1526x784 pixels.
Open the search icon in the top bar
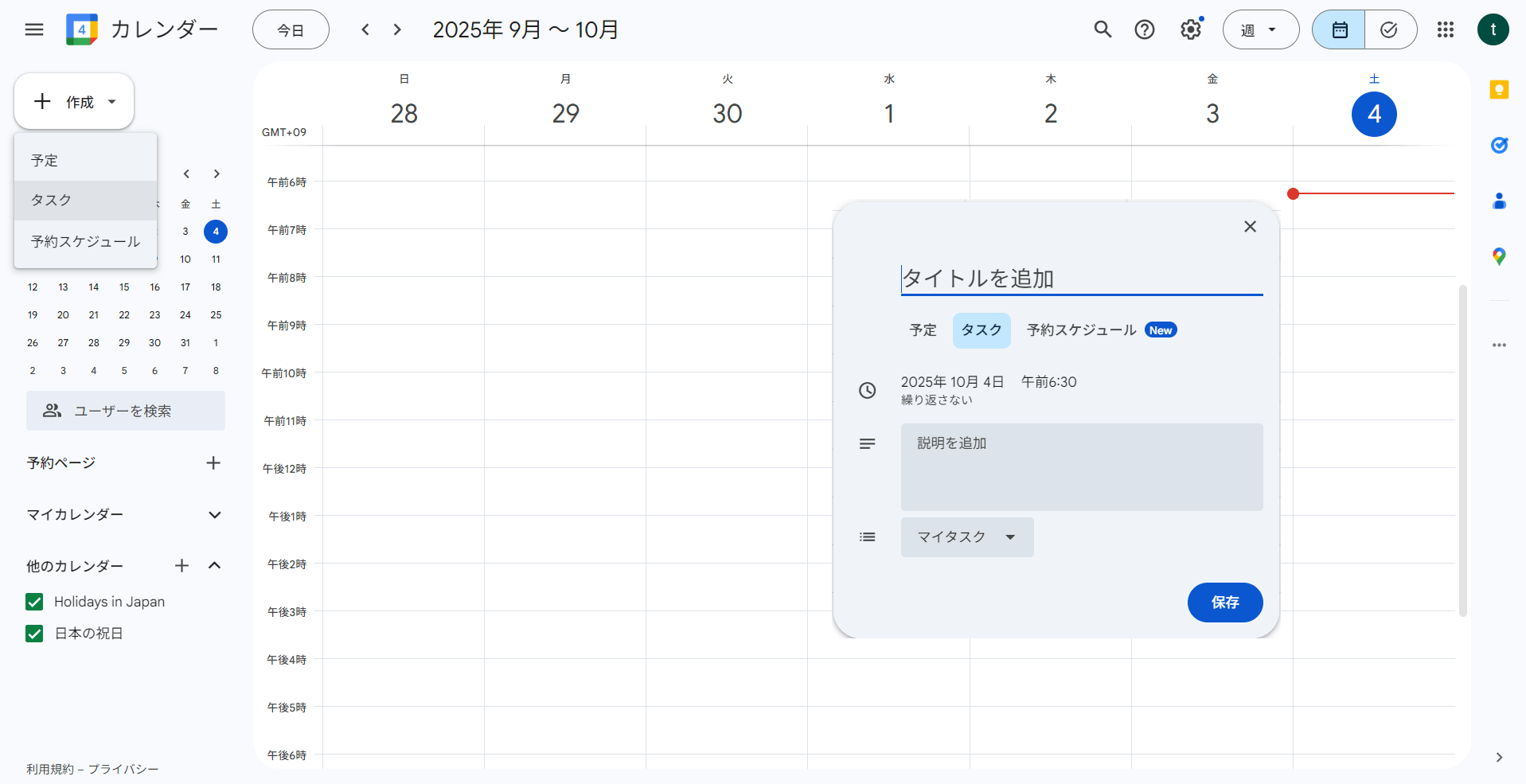click(1103, 29)
